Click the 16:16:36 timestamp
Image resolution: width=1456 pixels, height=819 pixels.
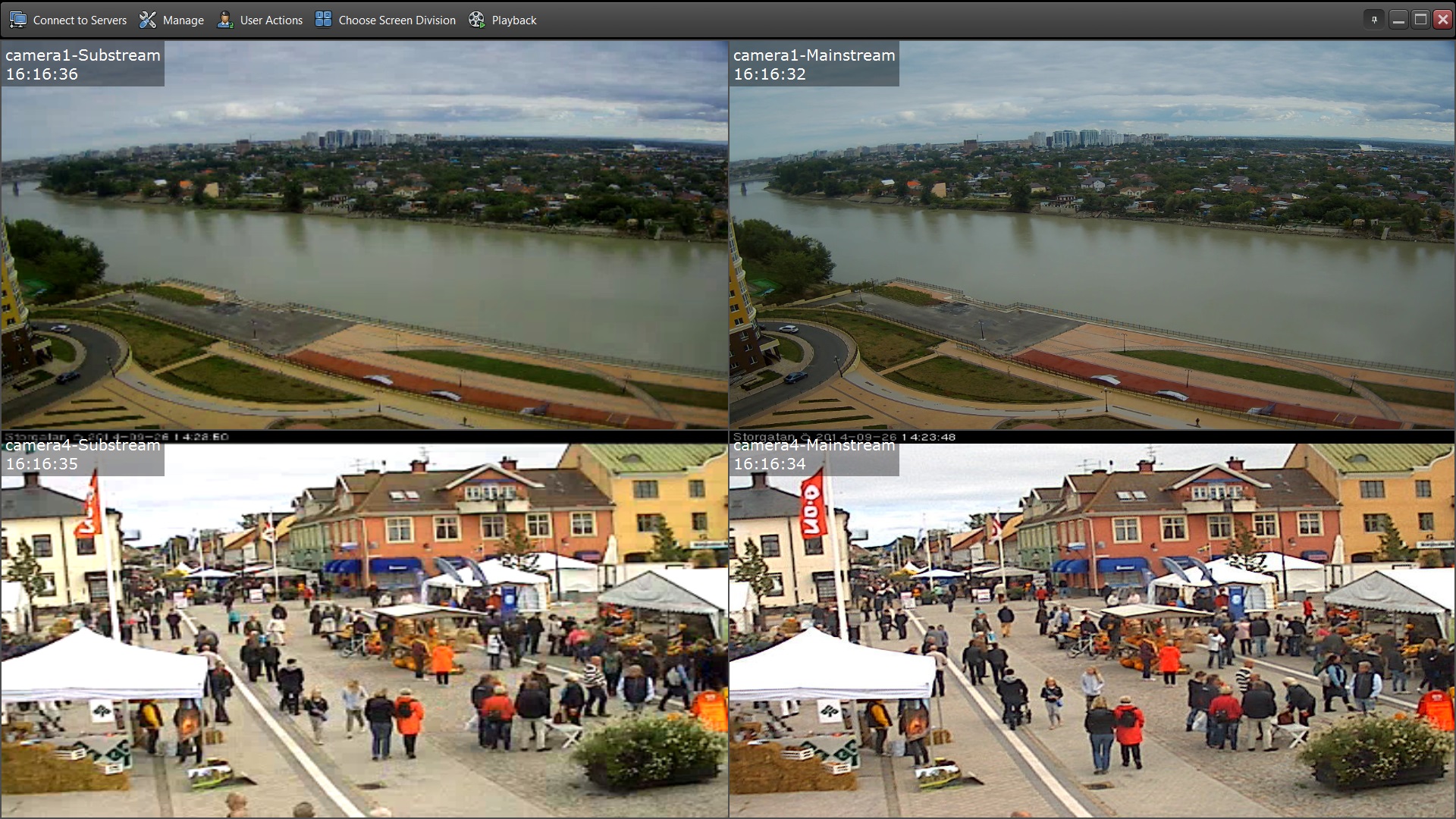42,74
